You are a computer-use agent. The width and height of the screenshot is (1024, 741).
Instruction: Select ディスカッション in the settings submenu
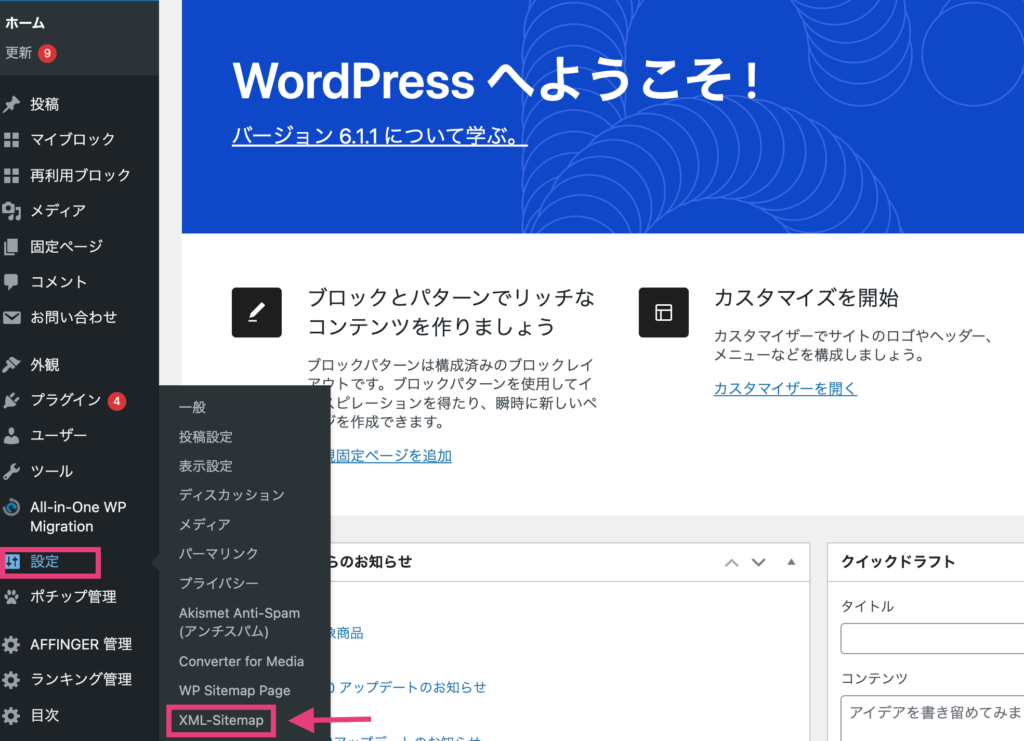(x=232, y=495)
